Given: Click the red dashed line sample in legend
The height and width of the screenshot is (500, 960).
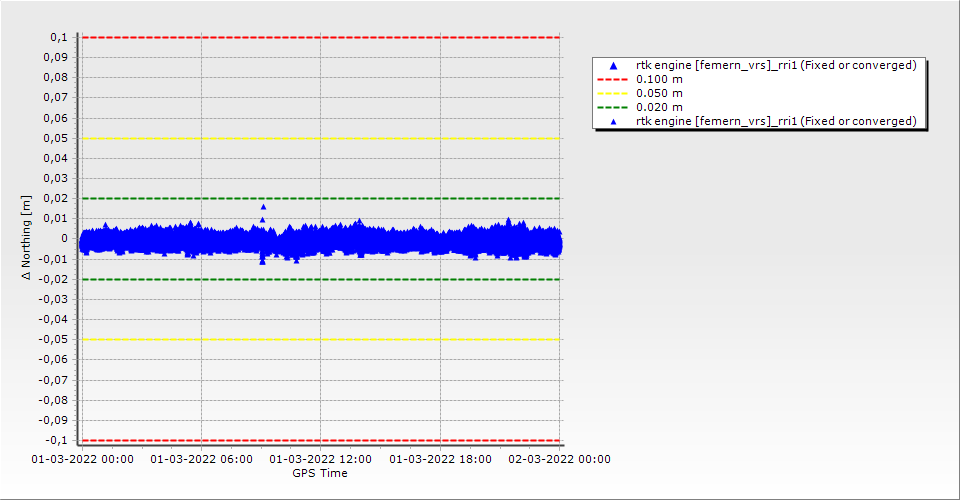Looking at the screenshot, I should [x=614, y=80].
